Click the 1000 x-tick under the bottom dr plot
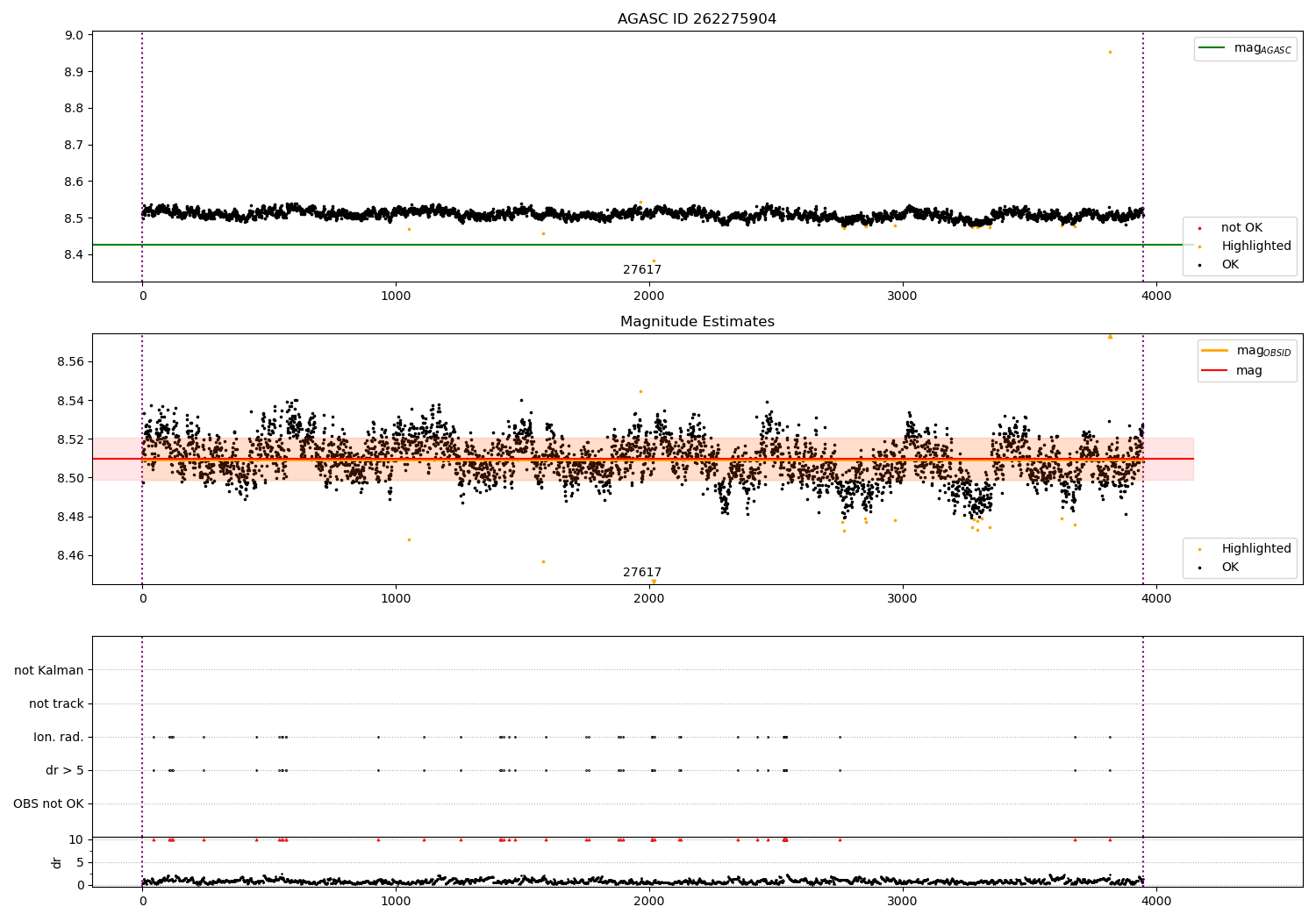Image resolution: width=1316 pixels, height=921 pixels. pyautogui.click(x=396, y=901)
